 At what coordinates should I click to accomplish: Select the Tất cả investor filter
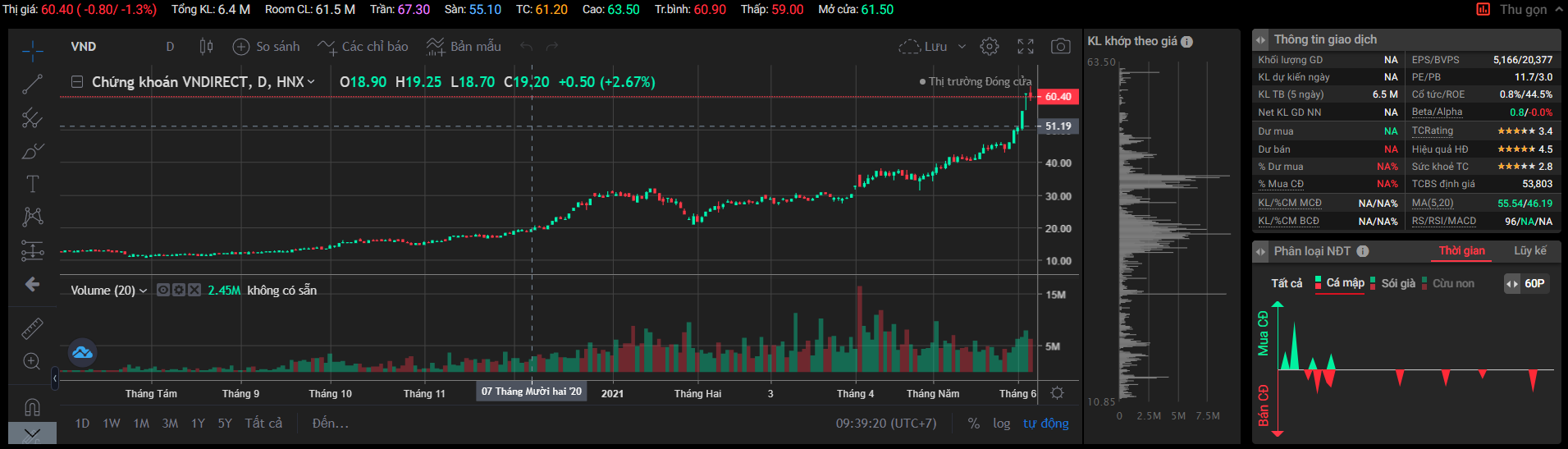tap(1287, 283)
